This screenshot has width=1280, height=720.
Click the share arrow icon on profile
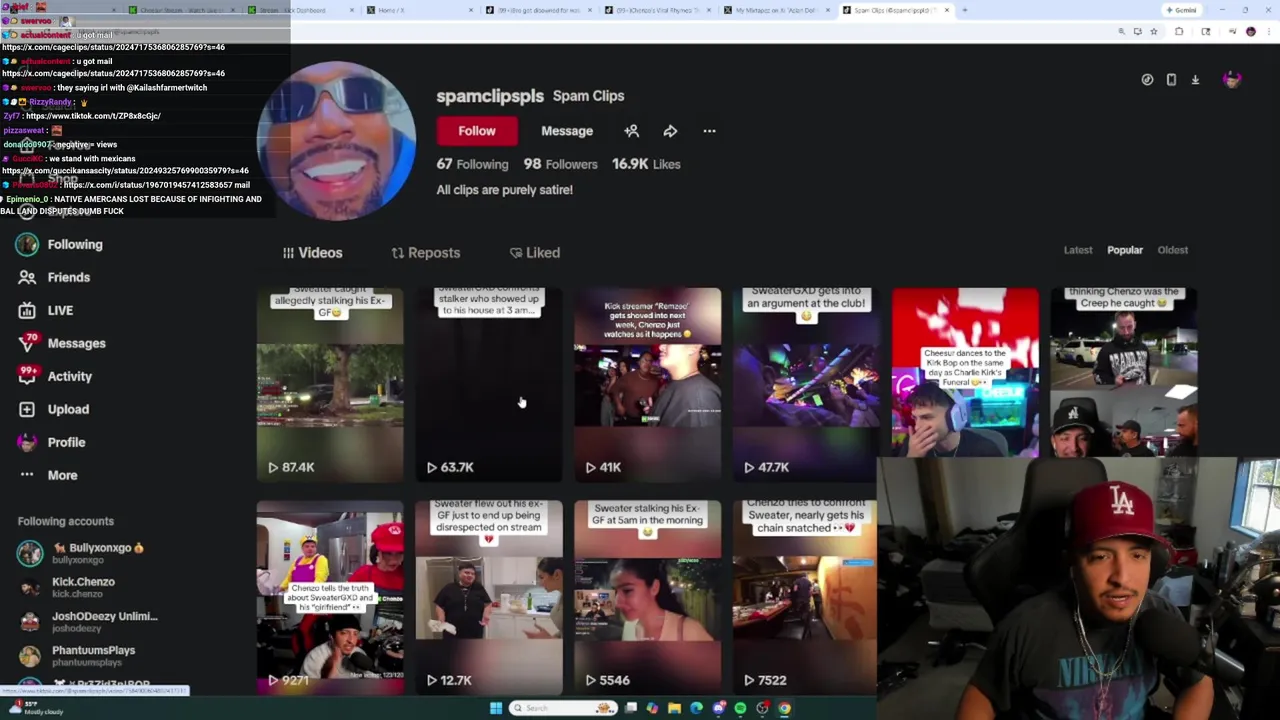click(x=670, y=131)
